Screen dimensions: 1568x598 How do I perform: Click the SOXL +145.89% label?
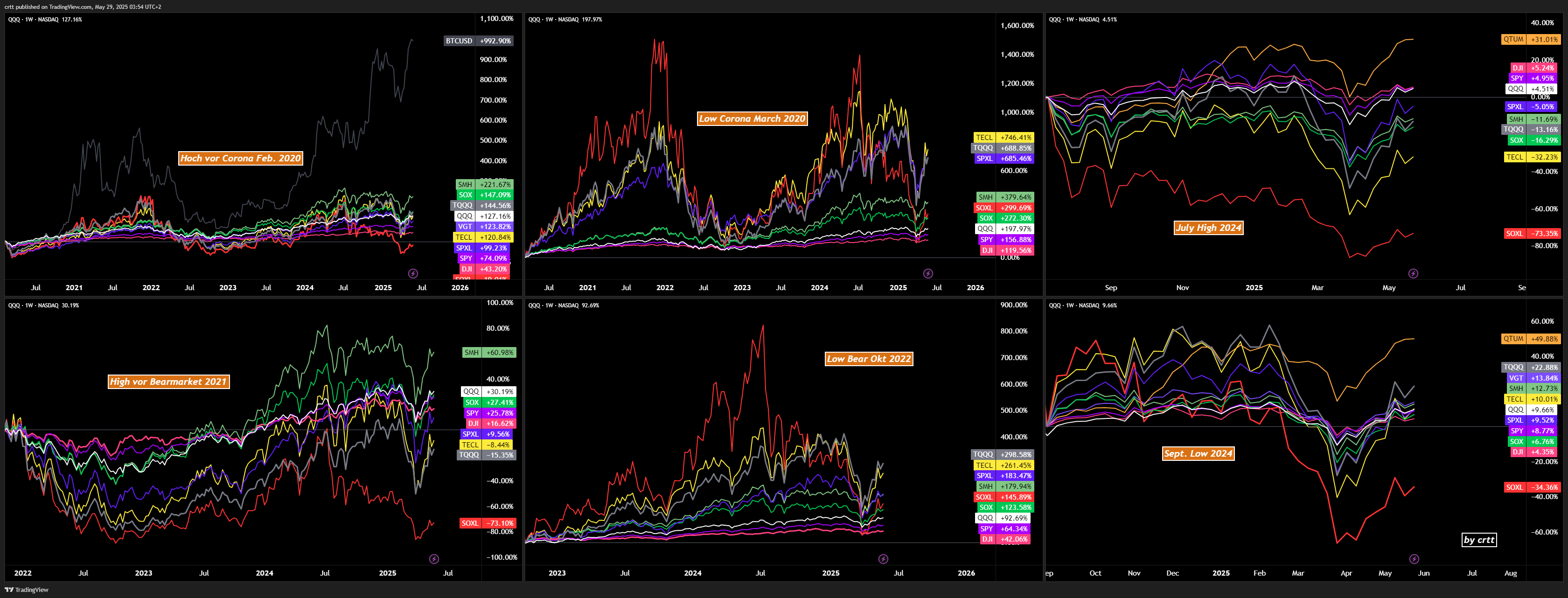click(1003, 497)
